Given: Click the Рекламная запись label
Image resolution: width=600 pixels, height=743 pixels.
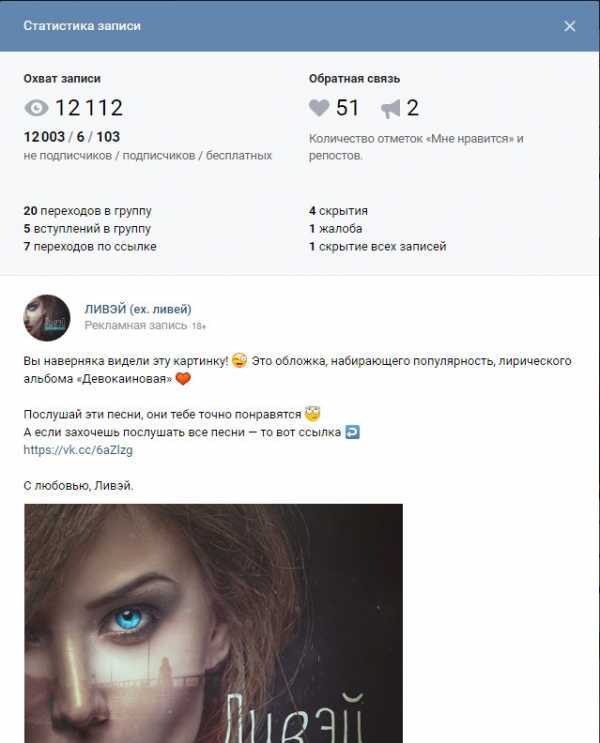Looking at the screenshot, I should coord(136,326).
